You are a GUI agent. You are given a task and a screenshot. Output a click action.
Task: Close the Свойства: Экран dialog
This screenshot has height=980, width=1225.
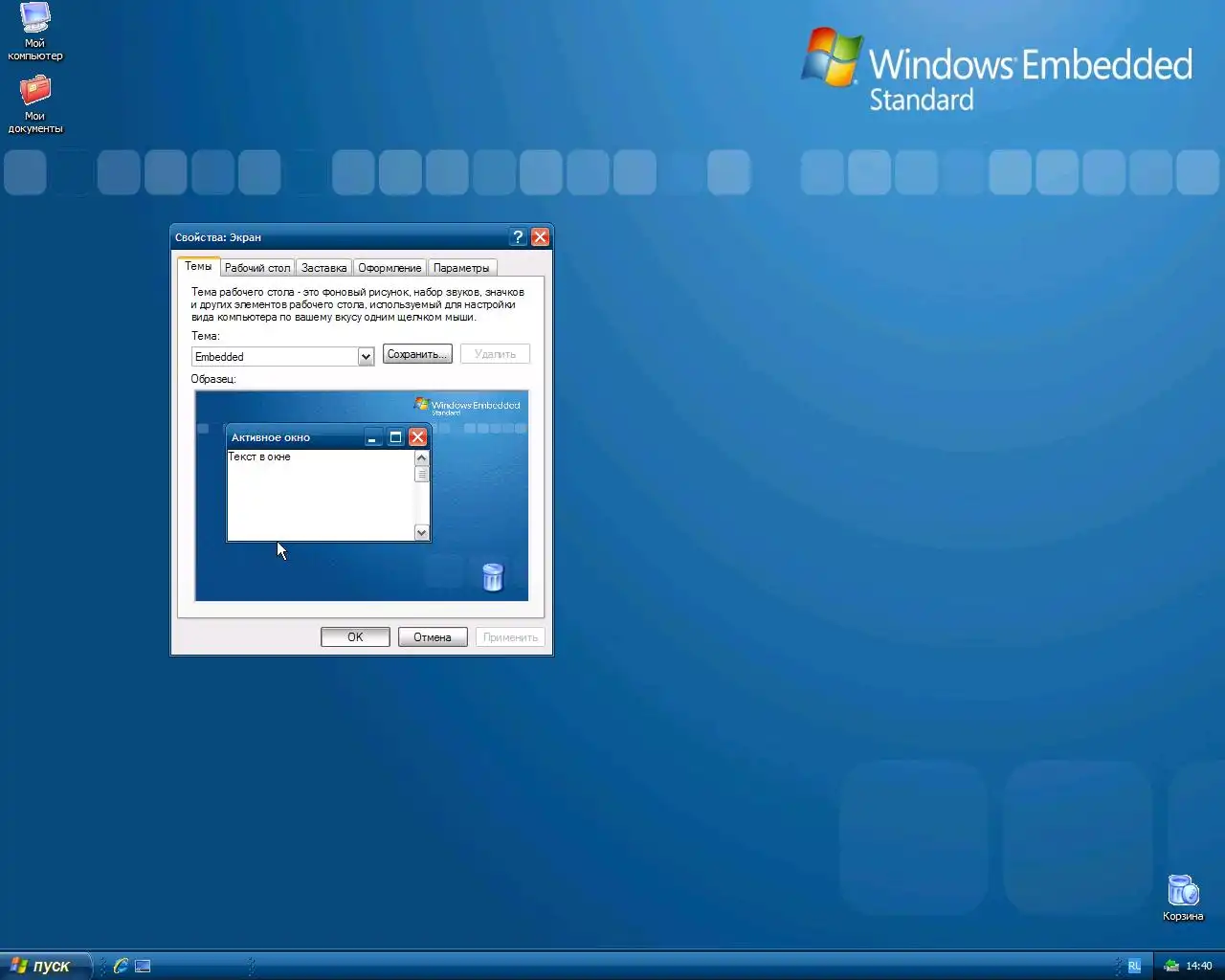540,237
